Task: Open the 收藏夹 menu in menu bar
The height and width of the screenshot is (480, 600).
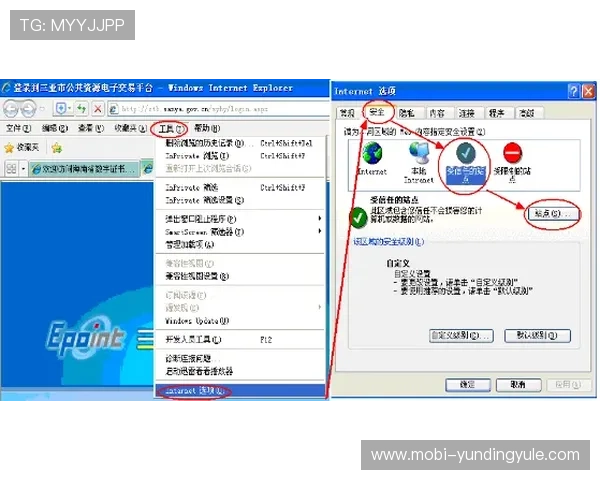Action: click(130, 128)
